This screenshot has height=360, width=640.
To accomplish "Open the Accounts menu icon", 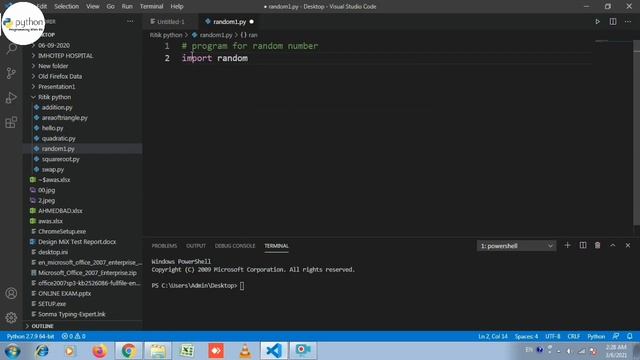I will tap(11, 293).
